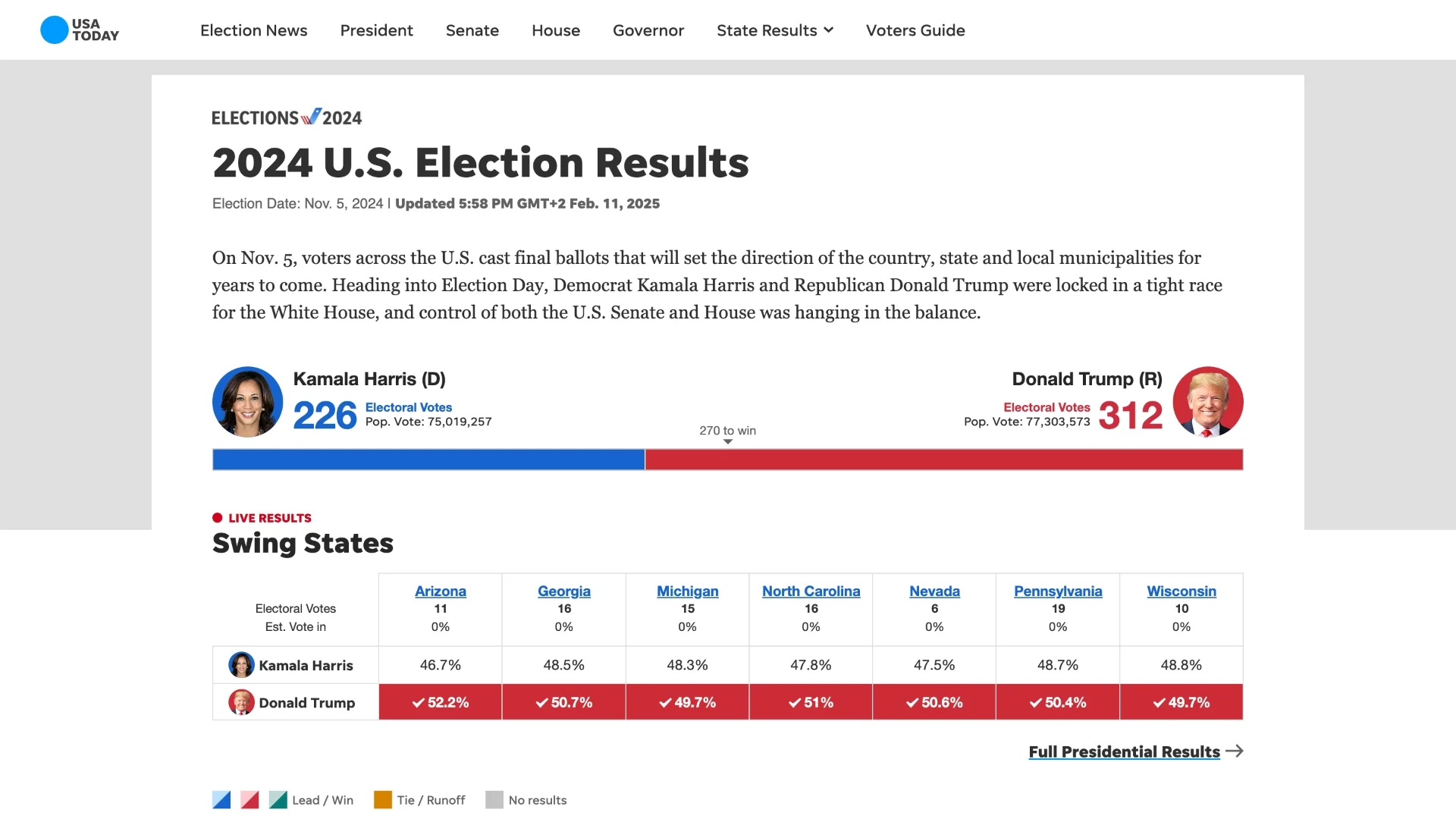Open Nevada state results

934,591
